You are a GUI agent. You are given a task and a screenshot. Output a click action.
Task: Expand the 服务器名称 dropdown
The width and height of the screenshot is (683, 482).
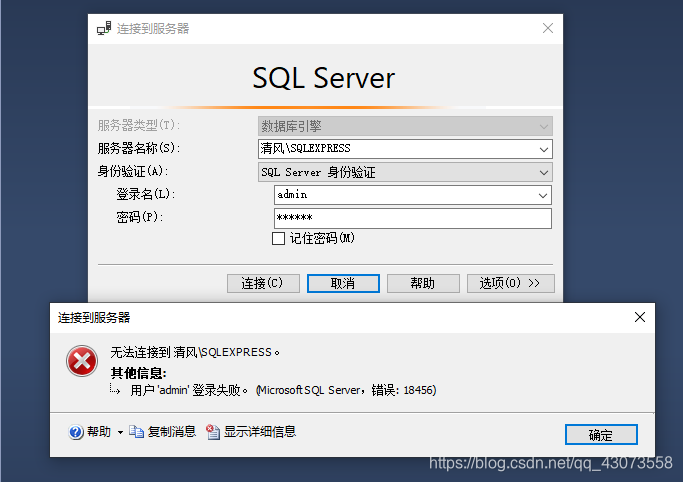(x=544, y=149)
